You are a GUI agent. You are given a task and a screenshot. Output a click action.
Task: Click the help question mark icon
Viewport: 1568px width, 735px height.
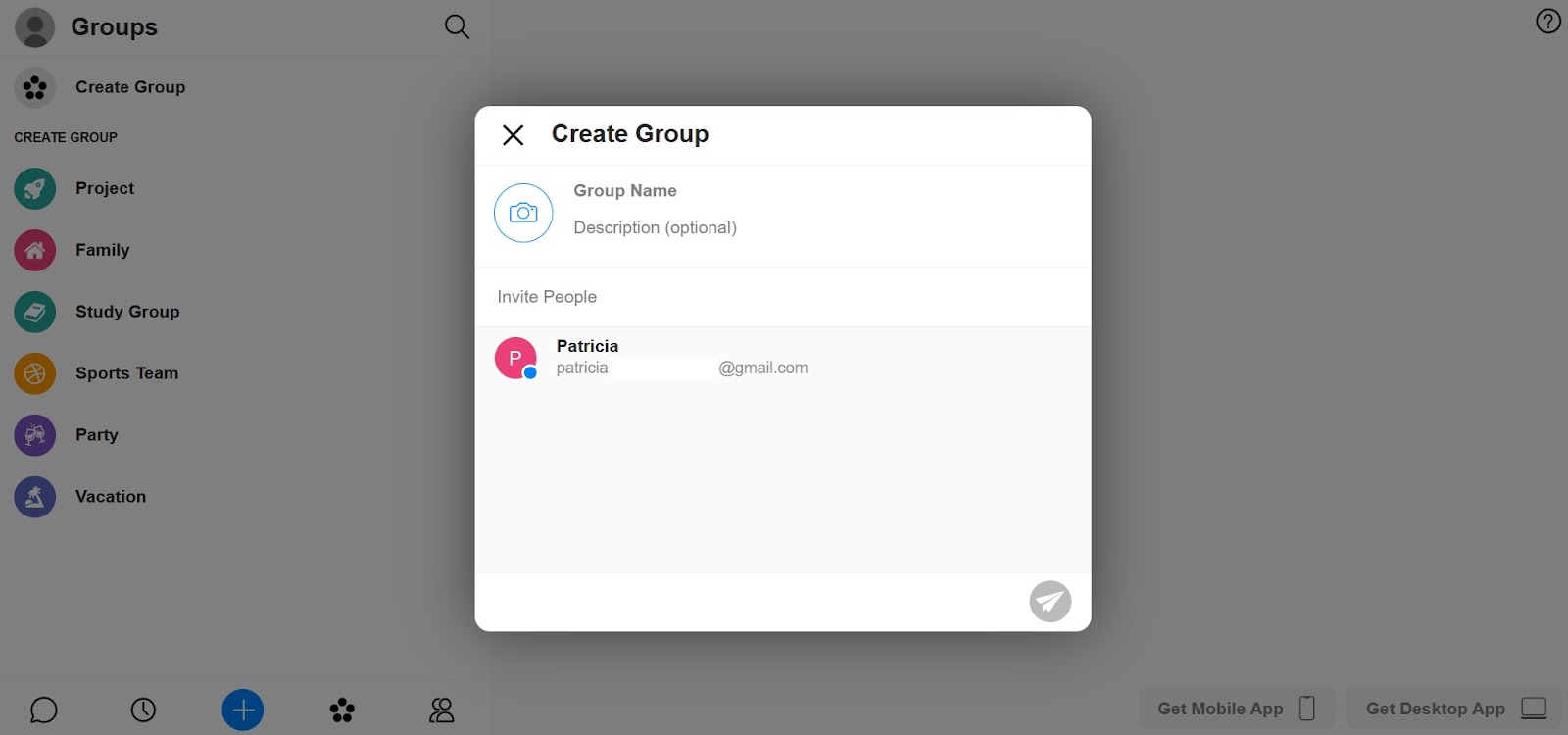click(x=1547, y=21)
